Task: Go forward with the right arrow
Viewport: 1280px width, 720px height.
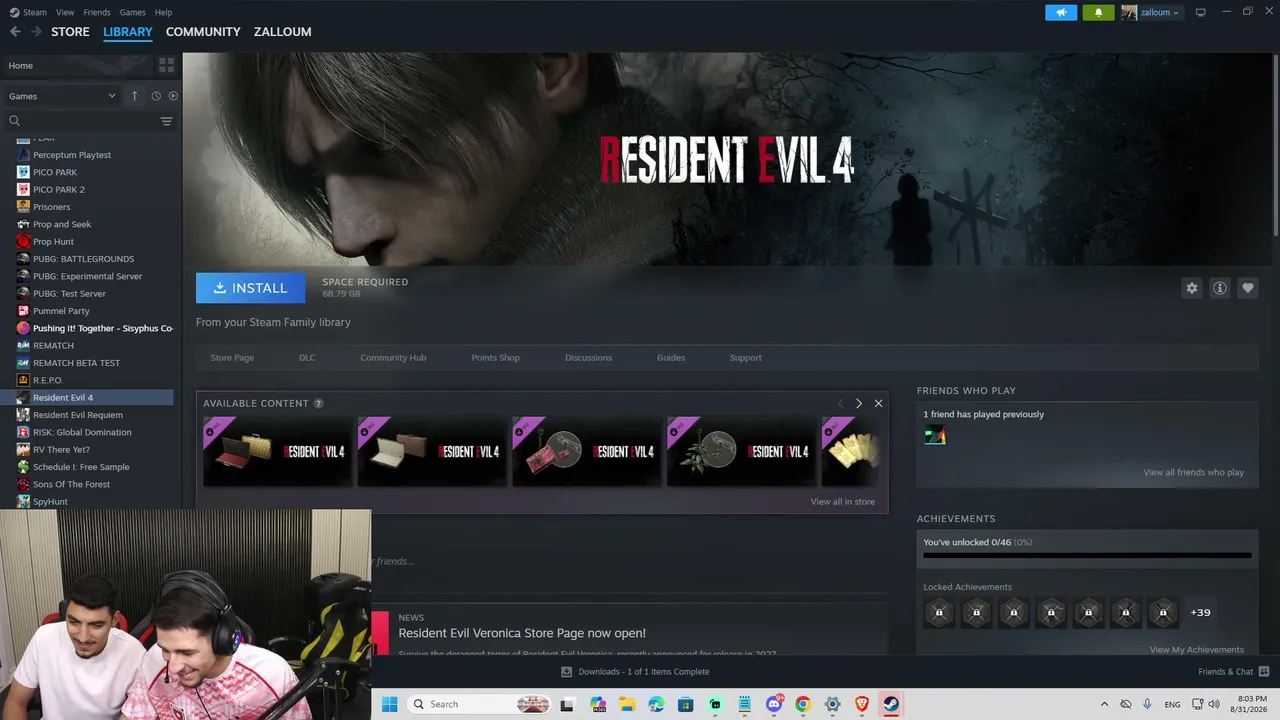Action: [36, 32]
